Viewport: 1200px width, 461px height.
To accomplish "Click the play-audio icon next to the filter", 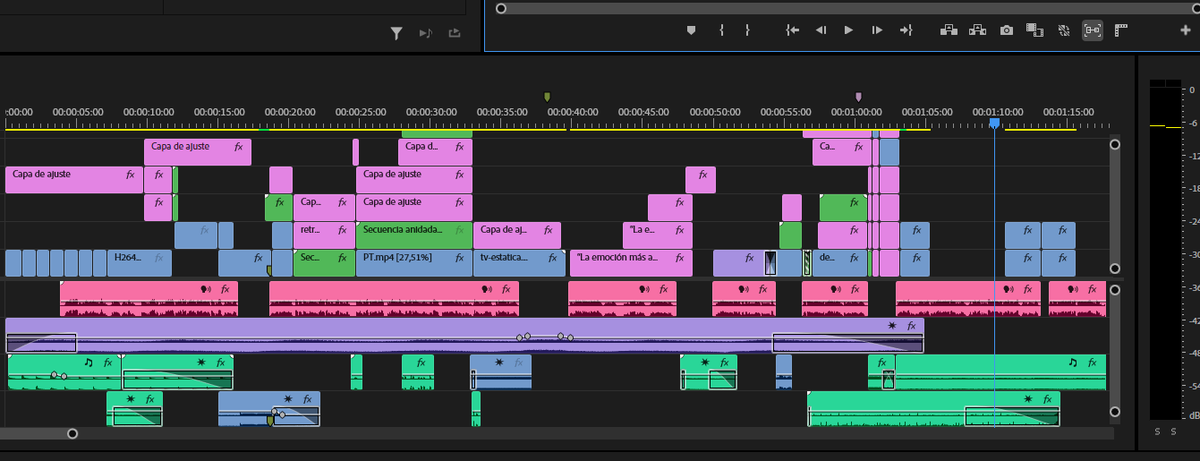I will point(425,34).
